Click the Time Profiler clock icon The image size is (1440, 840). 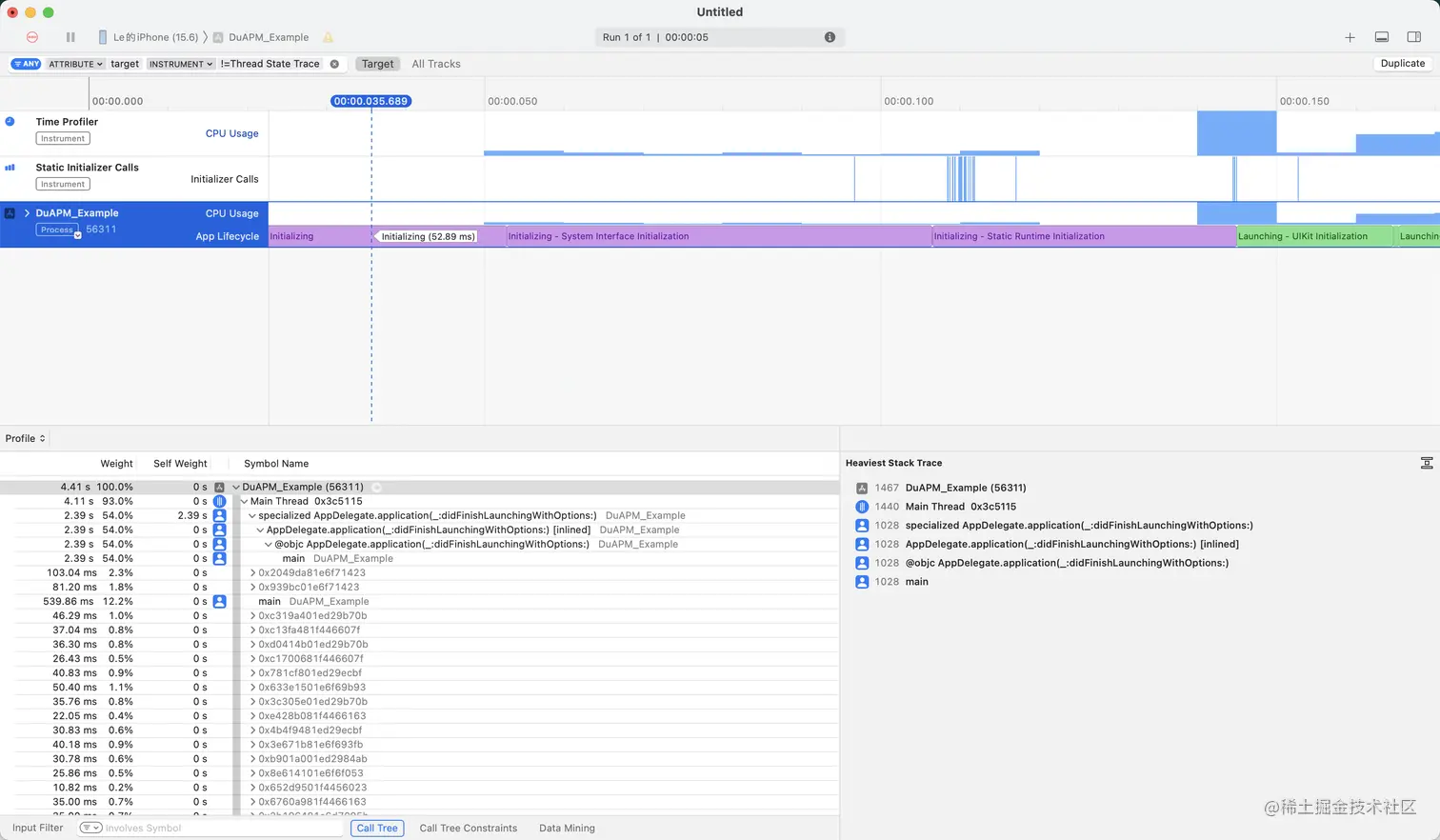(10, 122)
